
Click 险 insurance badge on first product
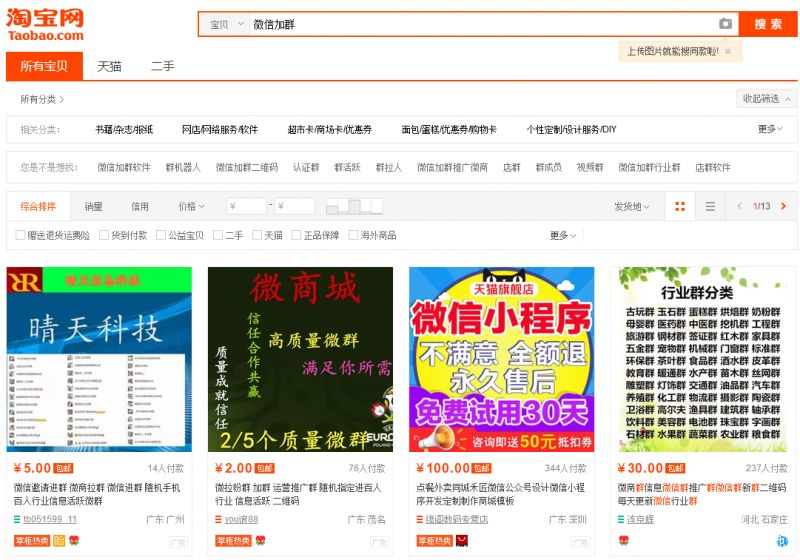pos(59,540)
